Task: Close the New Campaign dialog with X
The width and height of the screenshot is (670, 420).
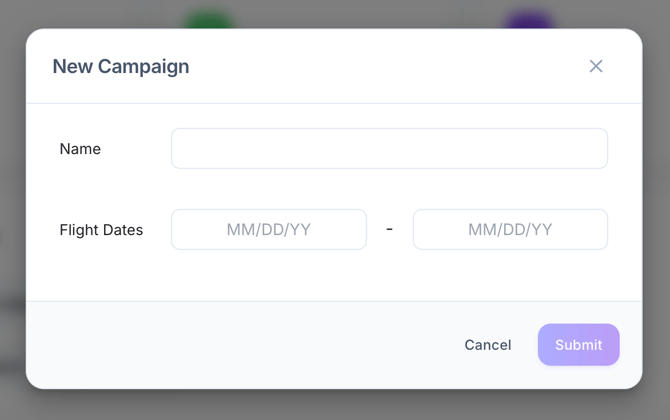Action: tap(596, 66)
